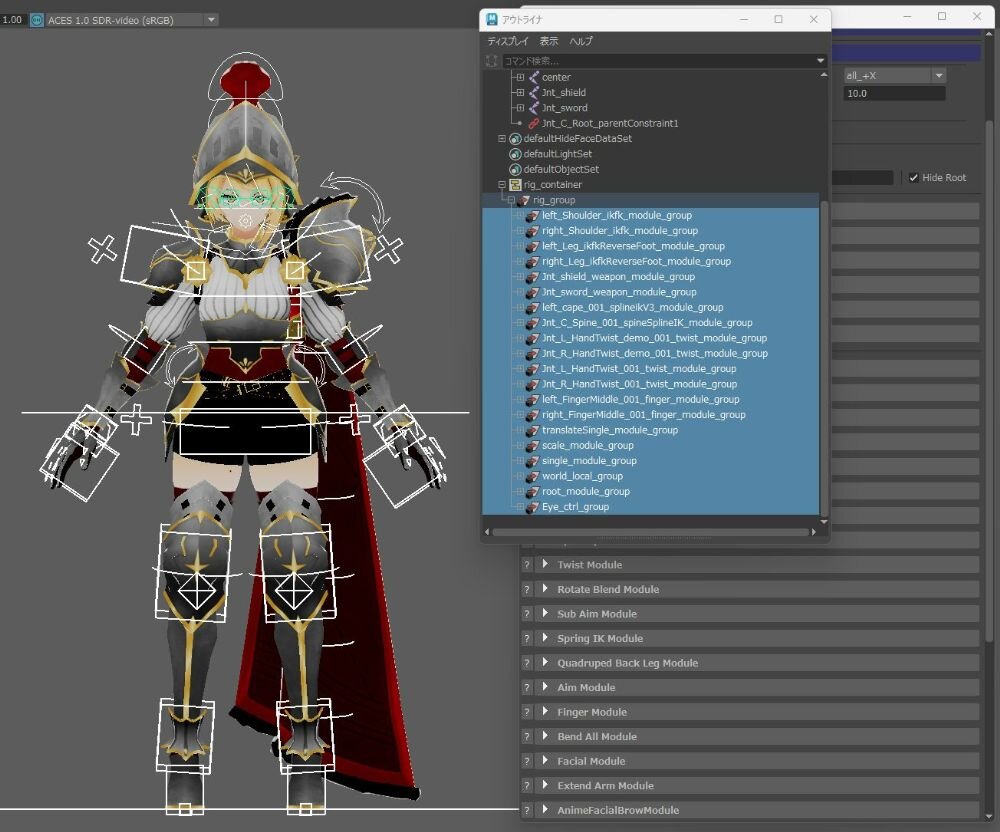Open the ヘルプ menu in Outliner
This screenshot has height=832, width=1000.
581,42
